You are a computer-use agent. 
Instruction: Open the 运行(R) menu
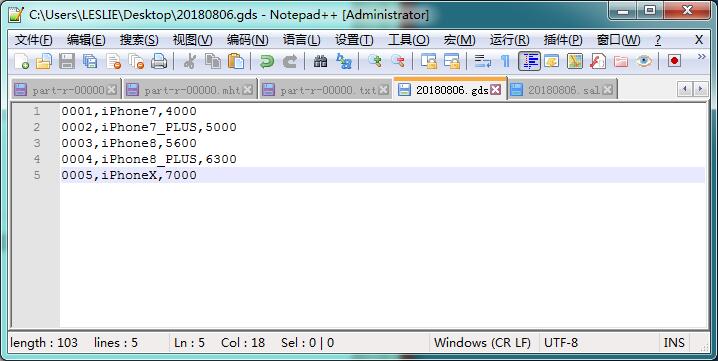509,40
